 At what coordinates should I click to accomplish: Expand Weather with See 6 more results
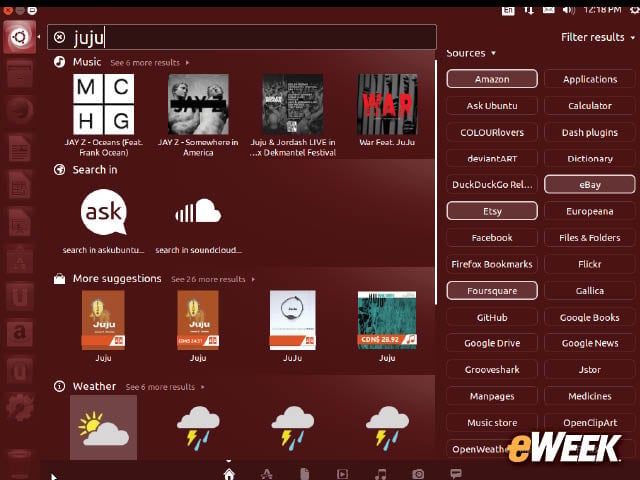pyautogui.click(x=165, y=387)
